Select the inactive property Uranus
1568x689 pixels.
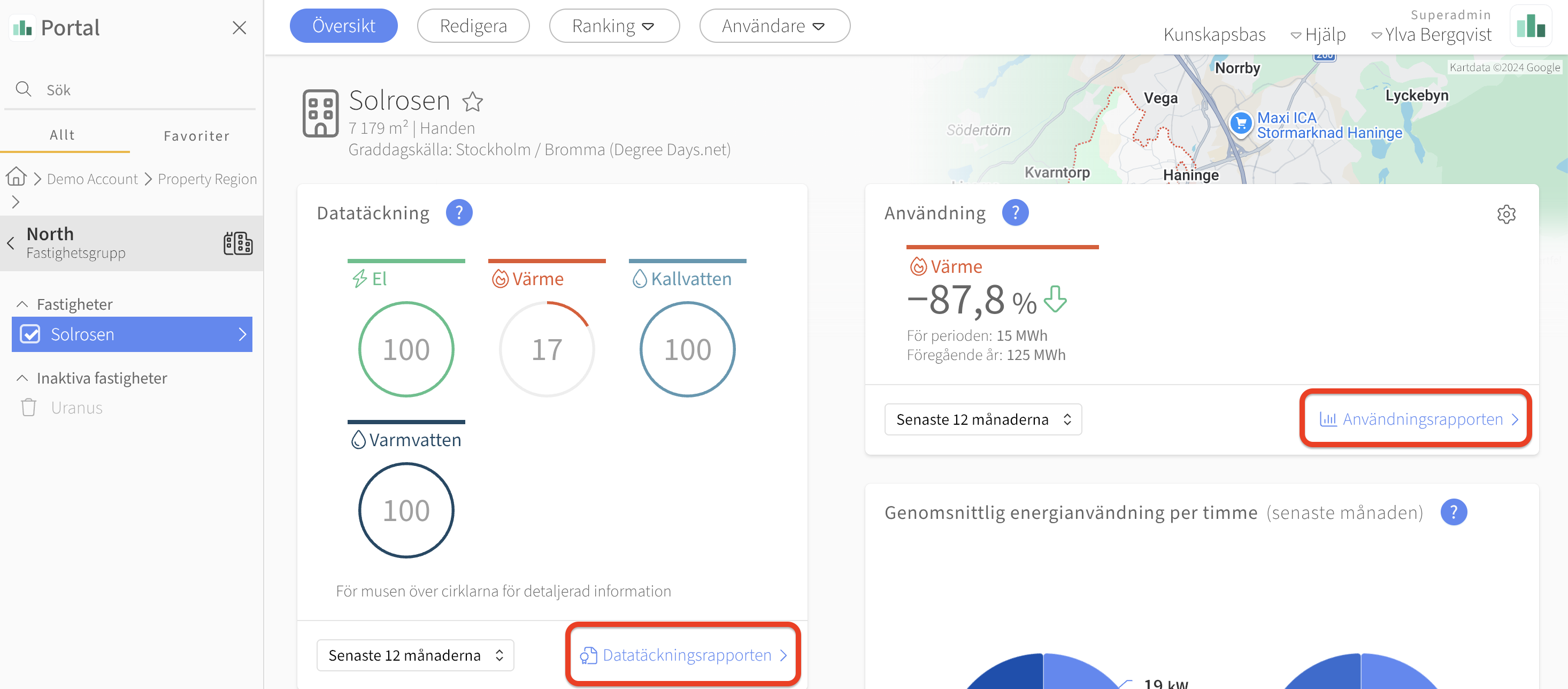[x=76, y=408]
